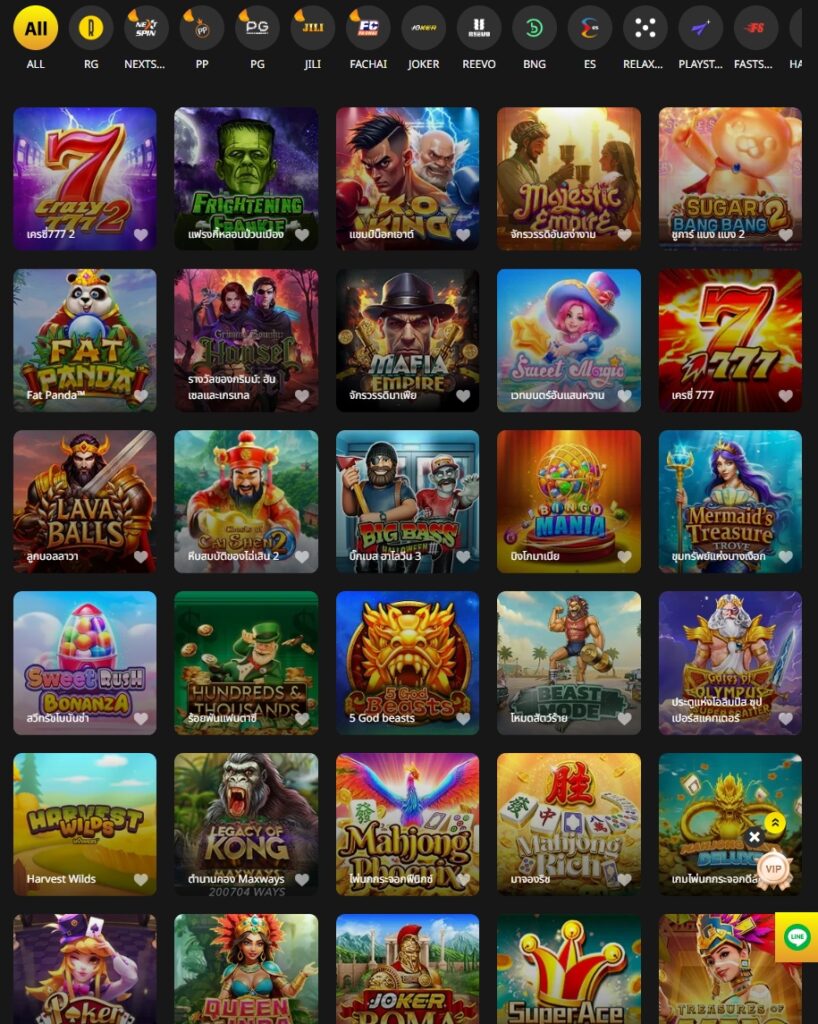Expand floating menu with yellow chevron
The width and height of the screenshot is (818, 1024).
(x=775, y=823)
